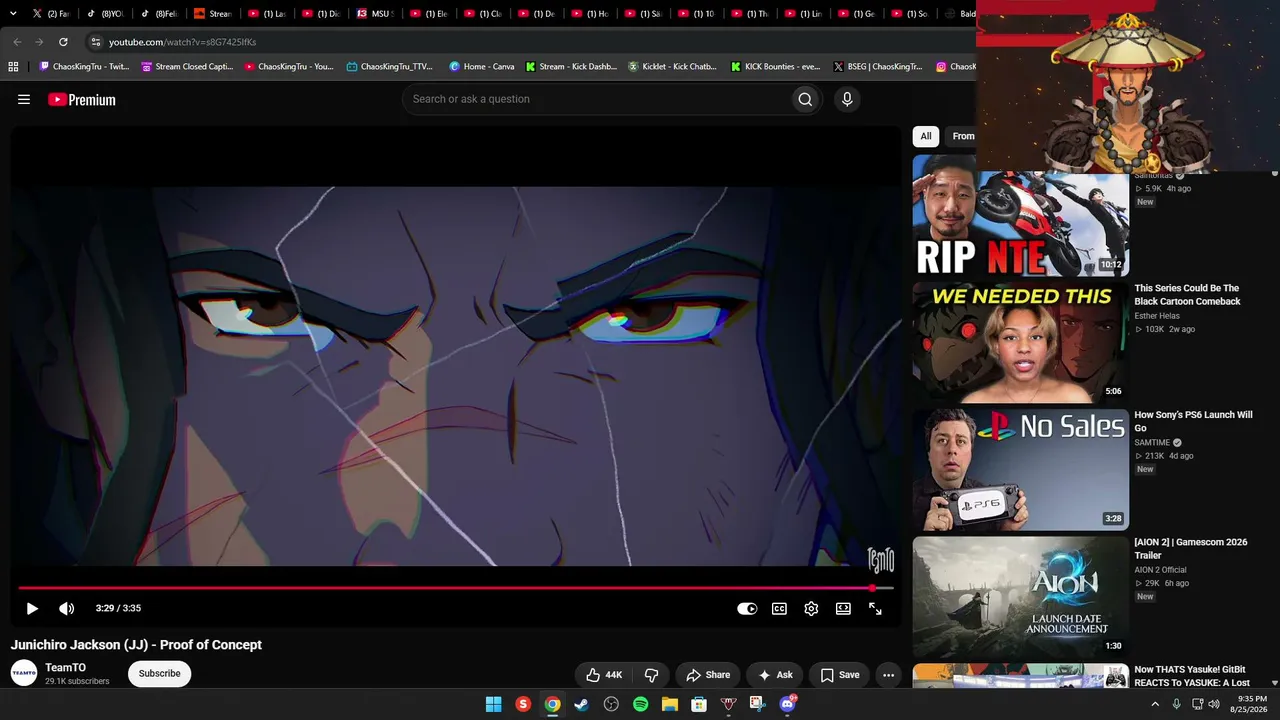Enter full screen mode
This screenshot has width=1280, height=720.
[875, 608]
